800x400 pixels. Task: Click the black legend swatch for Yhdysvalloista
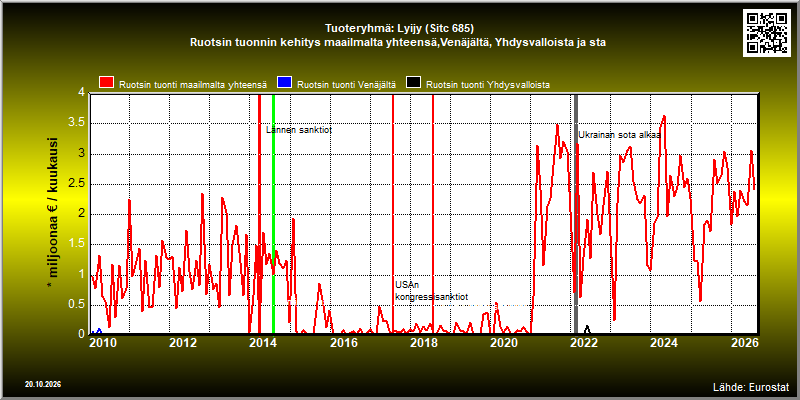[x=413, y=84]
